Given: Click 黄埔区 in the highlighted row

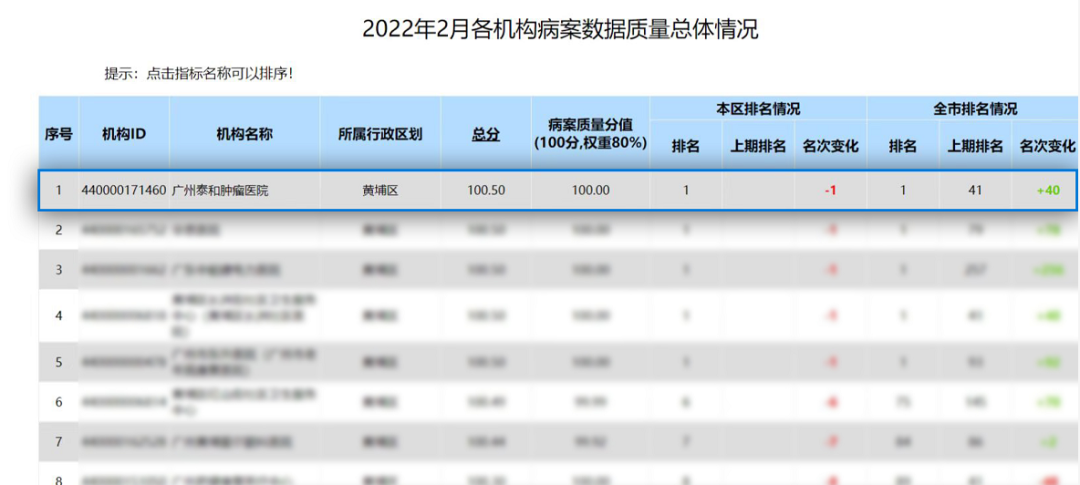Looking at the screenshot, I should click(x=380, y=190).
